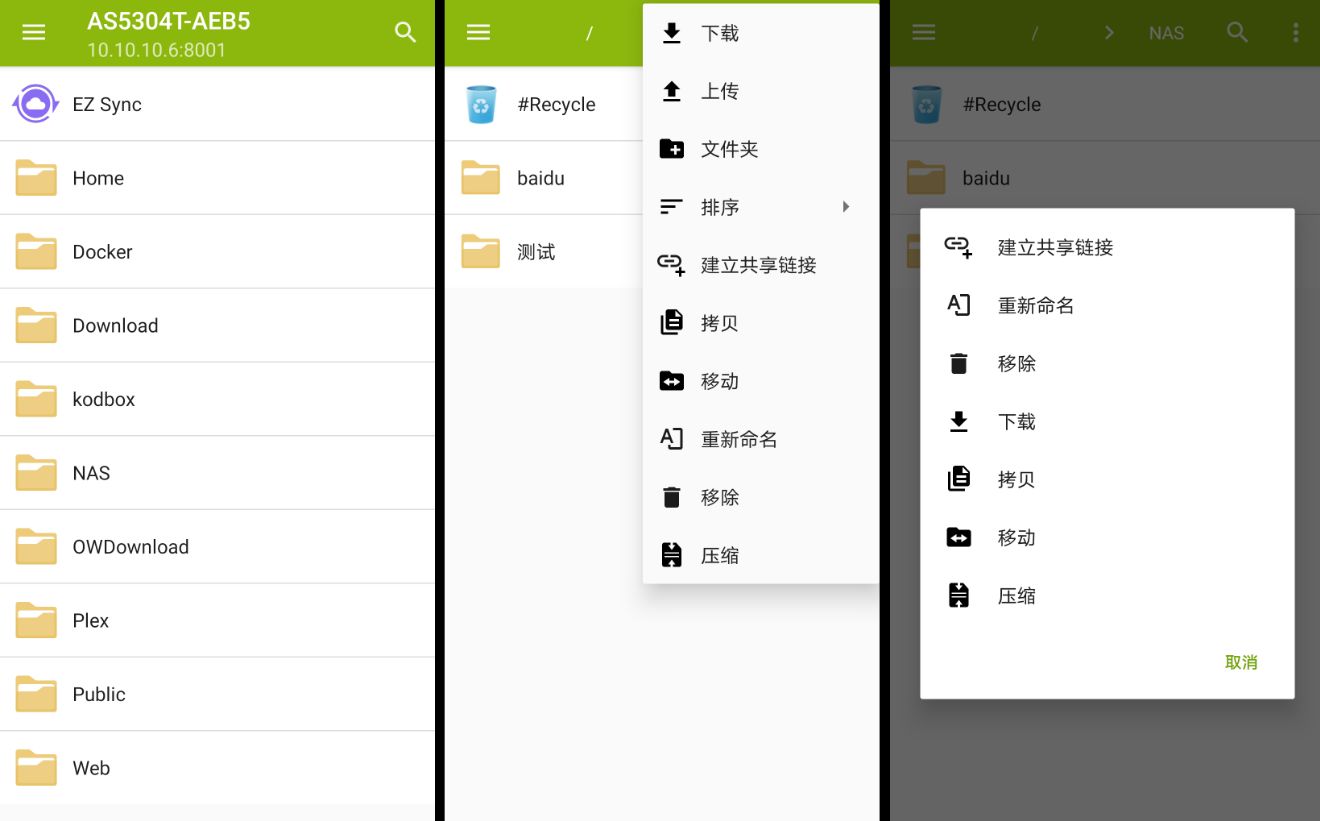Select 文件夹 new folder option
The image size is (1320, 821).
click(760, 149)
